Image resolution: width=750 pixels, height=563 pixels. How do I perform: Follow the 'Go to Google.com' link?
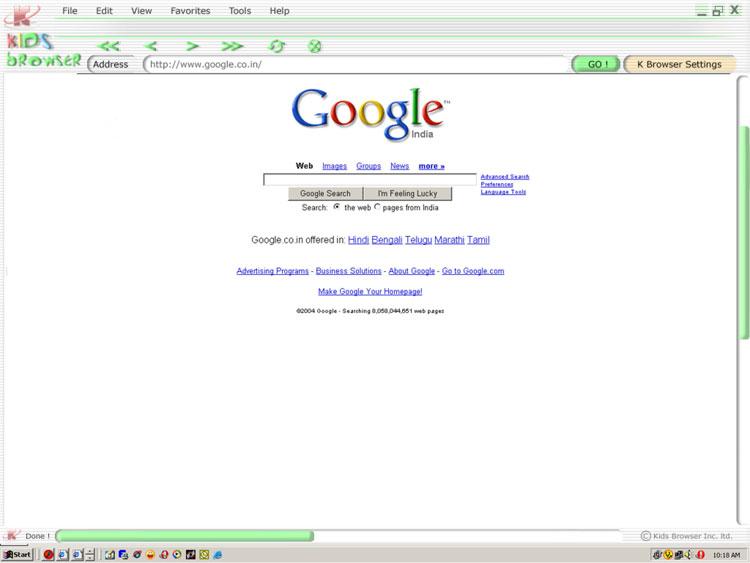(x=473, y=271)
